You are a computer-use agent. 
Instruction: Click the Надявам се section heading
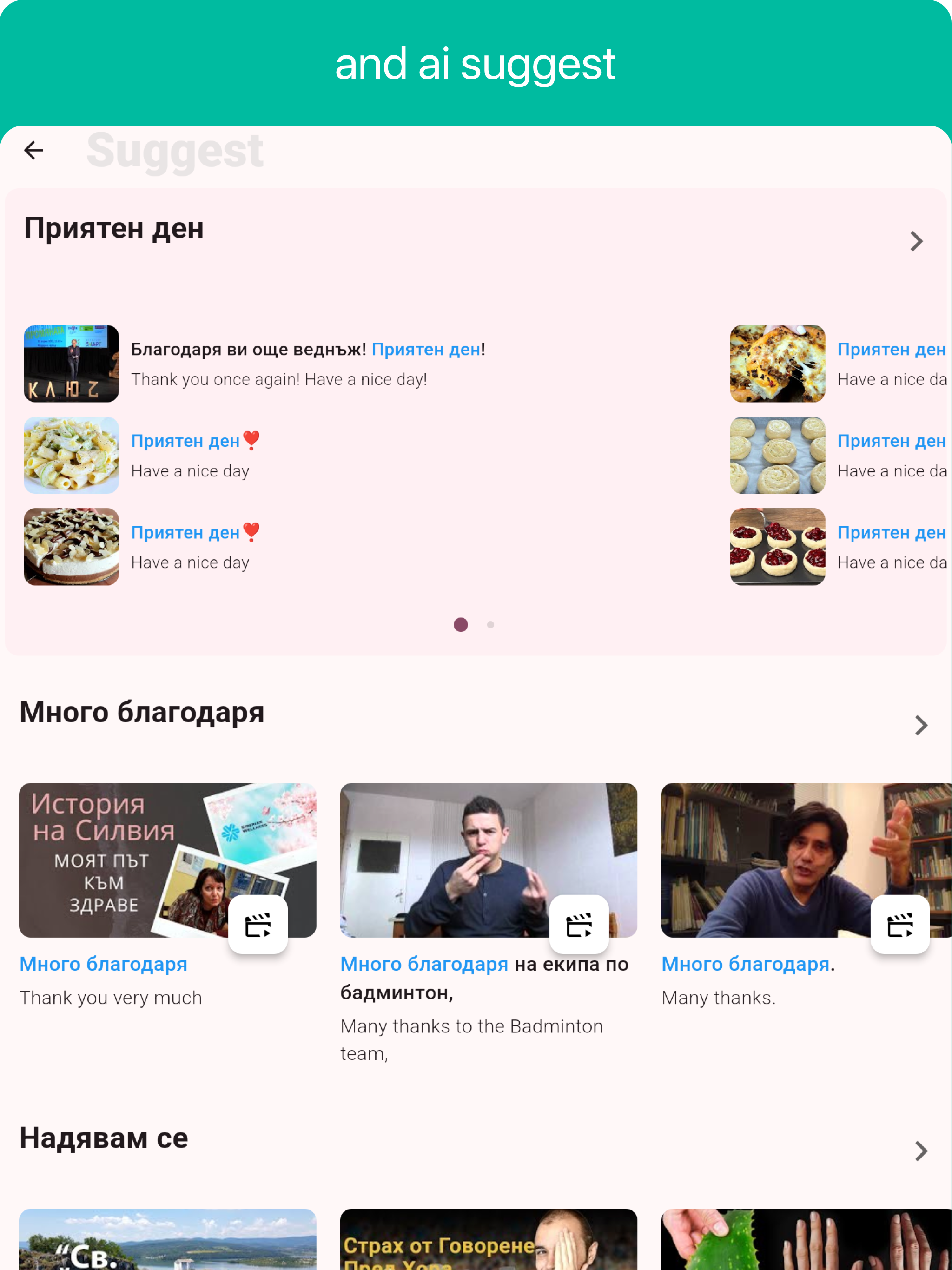click(x=104, y=1138)
